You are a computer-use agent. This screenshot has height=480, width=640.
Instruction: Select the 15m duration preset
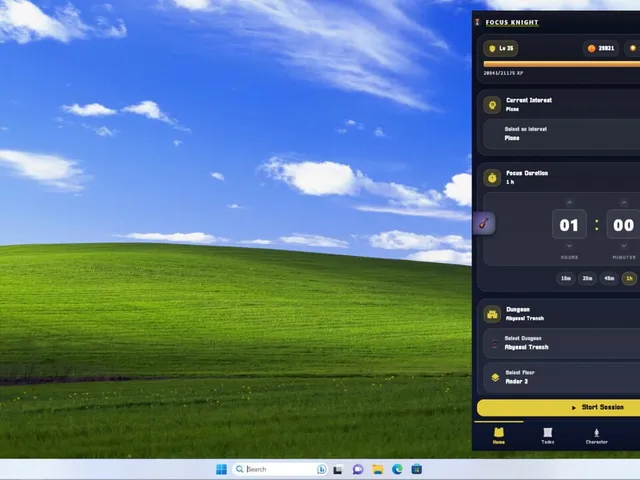click(566, 278)
